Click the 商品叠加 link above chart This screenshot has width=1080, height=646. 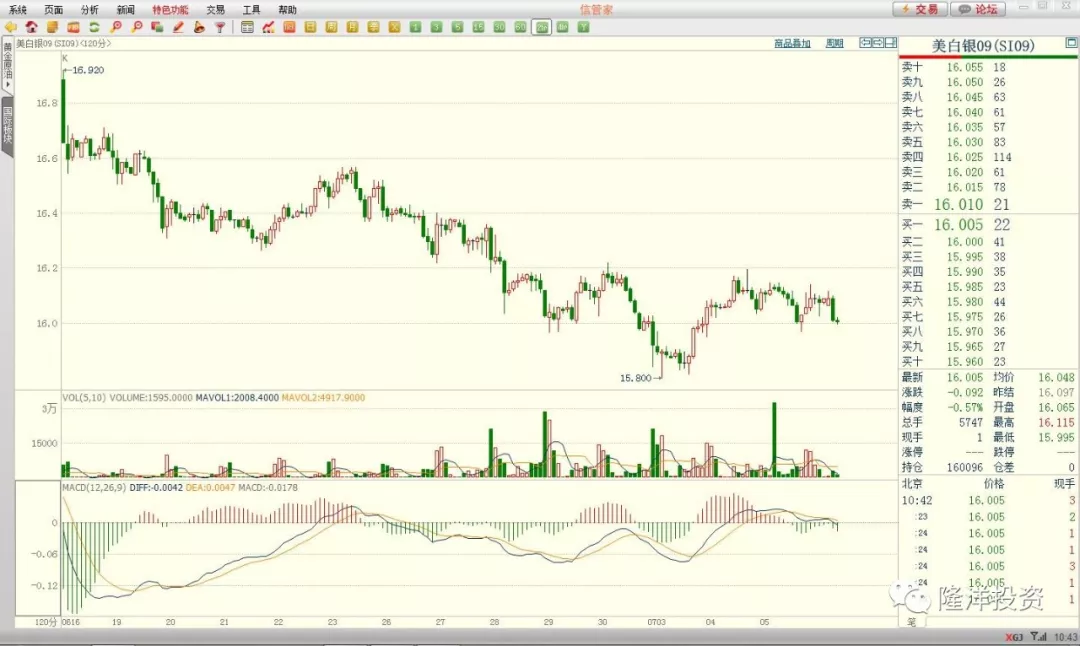792,43
